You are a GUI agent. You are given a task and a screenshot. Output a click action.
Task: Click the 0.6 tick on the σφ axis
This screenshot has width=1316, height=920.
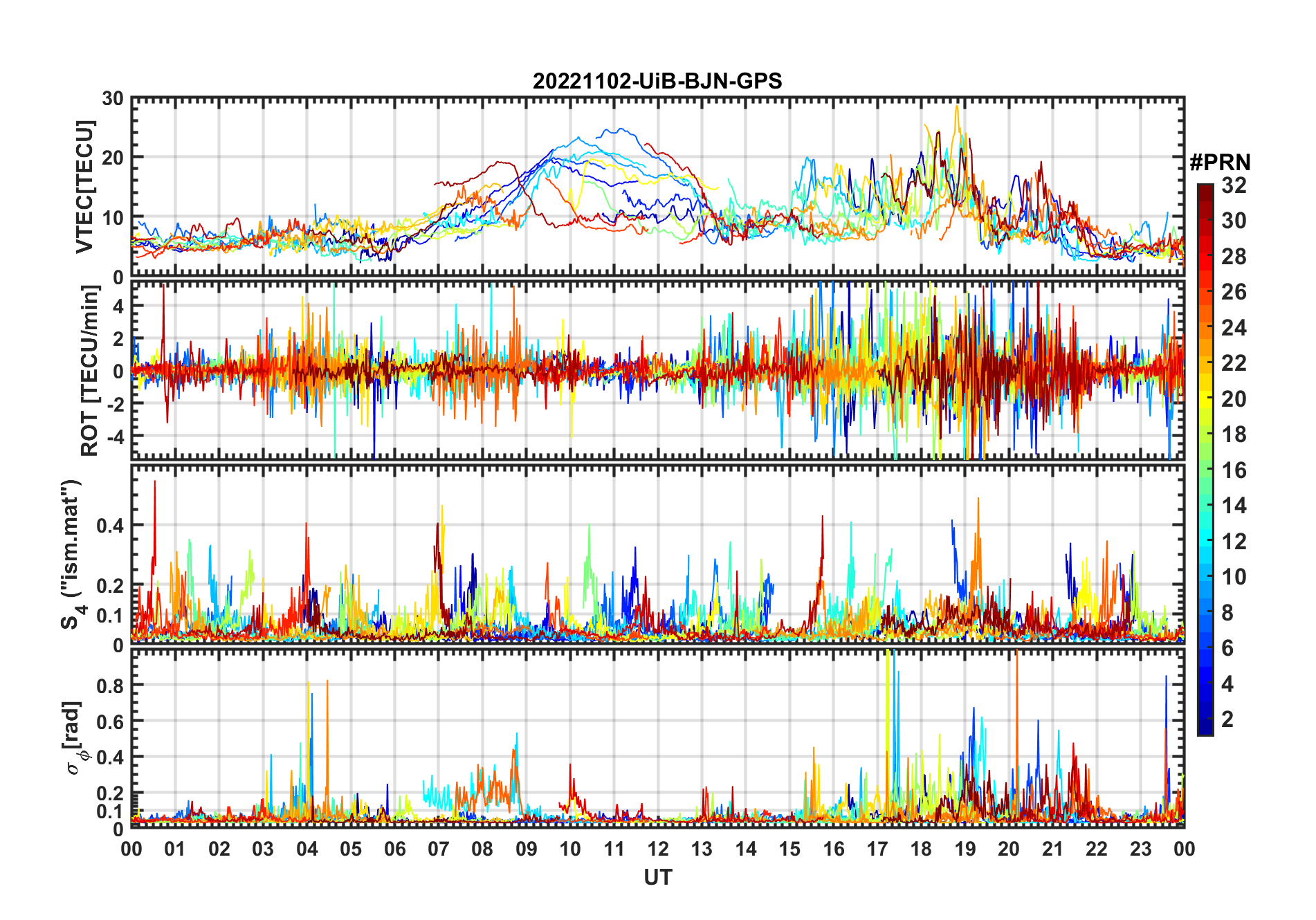coord(111,721)
